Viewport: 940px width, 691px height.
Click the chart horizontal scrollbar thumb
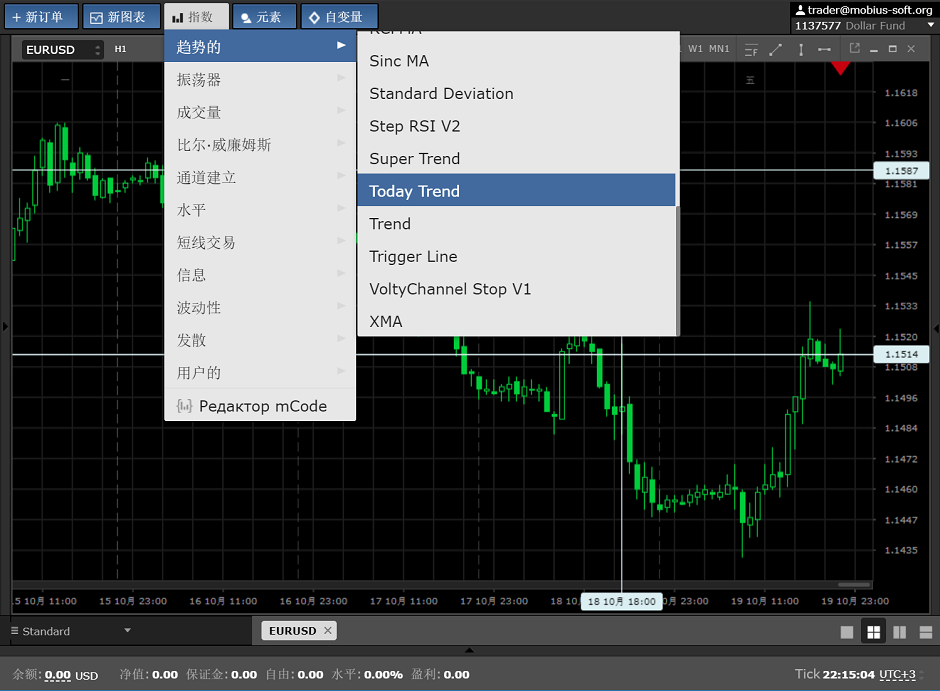[x=854, y=584]
